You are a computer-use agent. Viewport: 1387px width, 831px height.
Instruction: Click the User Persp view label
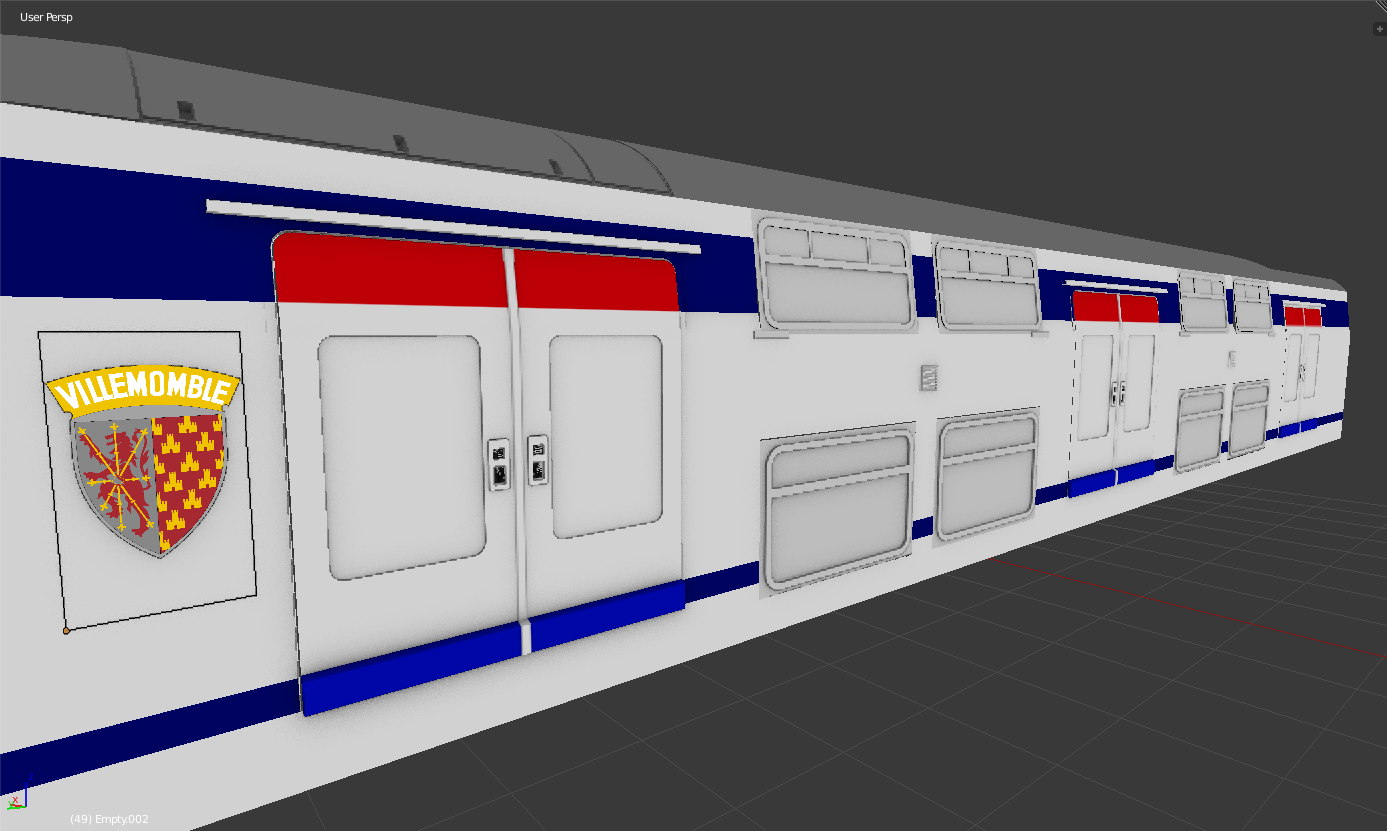tap(46, 17)
